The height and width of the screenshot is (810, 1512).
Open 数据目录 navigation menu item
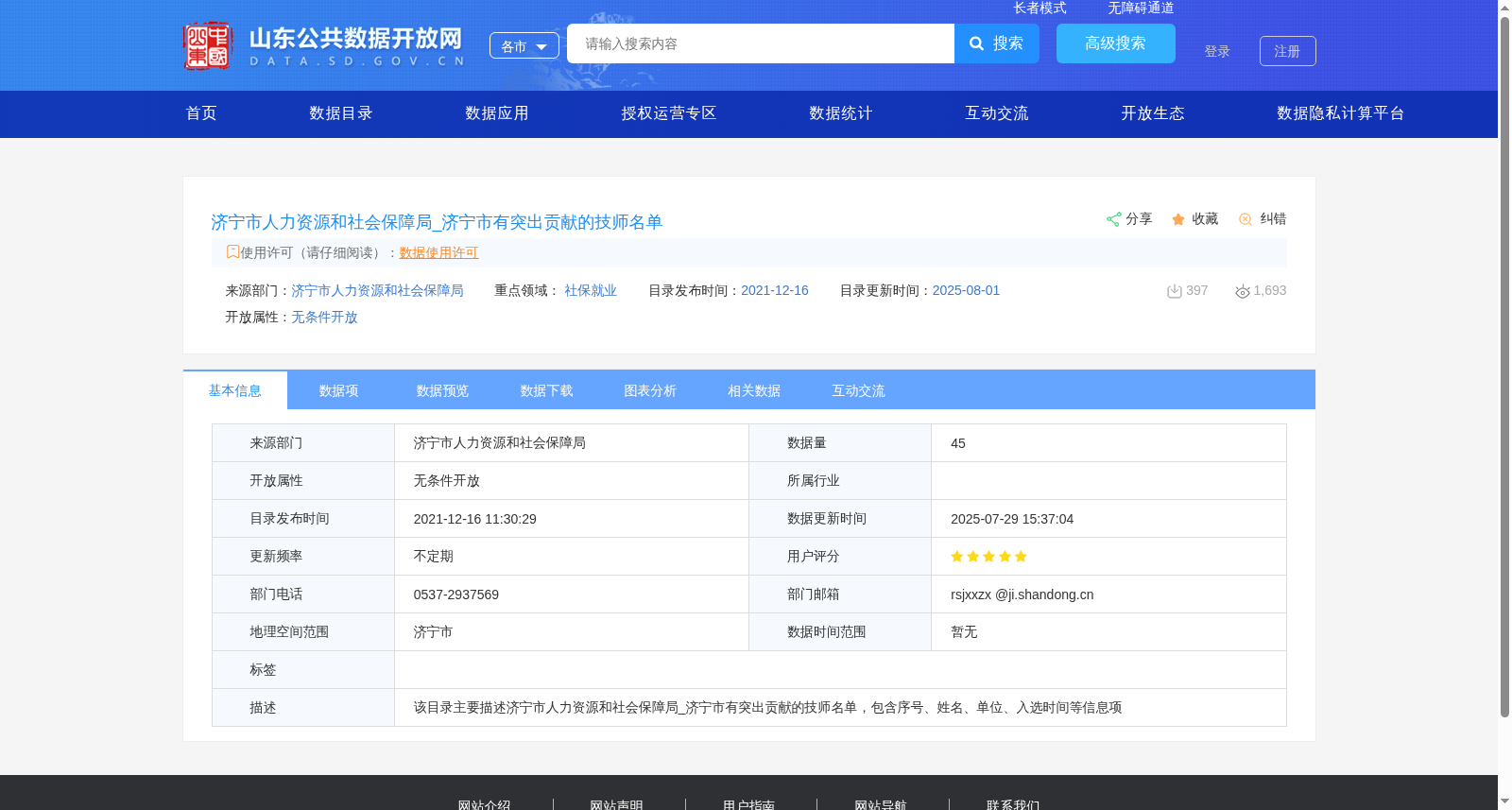(x=341, y=113)
